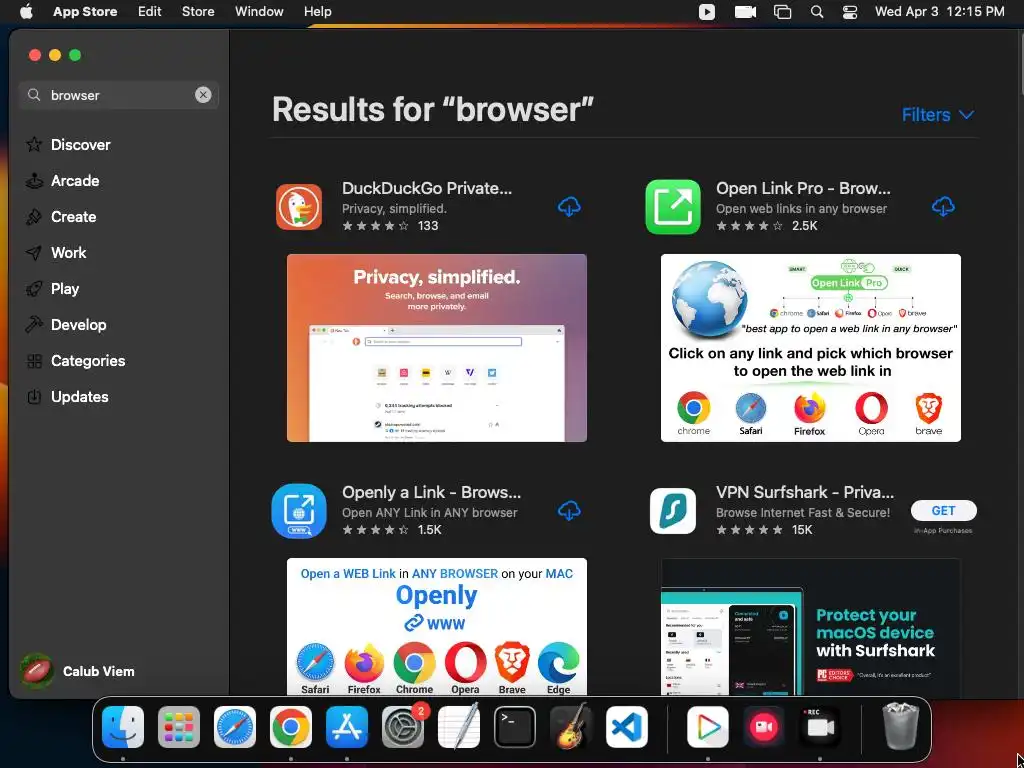This screenshot has height=768, width=1024.
Task: Click the search magnifier icon in sidebar
Action: tap(34, 95)
